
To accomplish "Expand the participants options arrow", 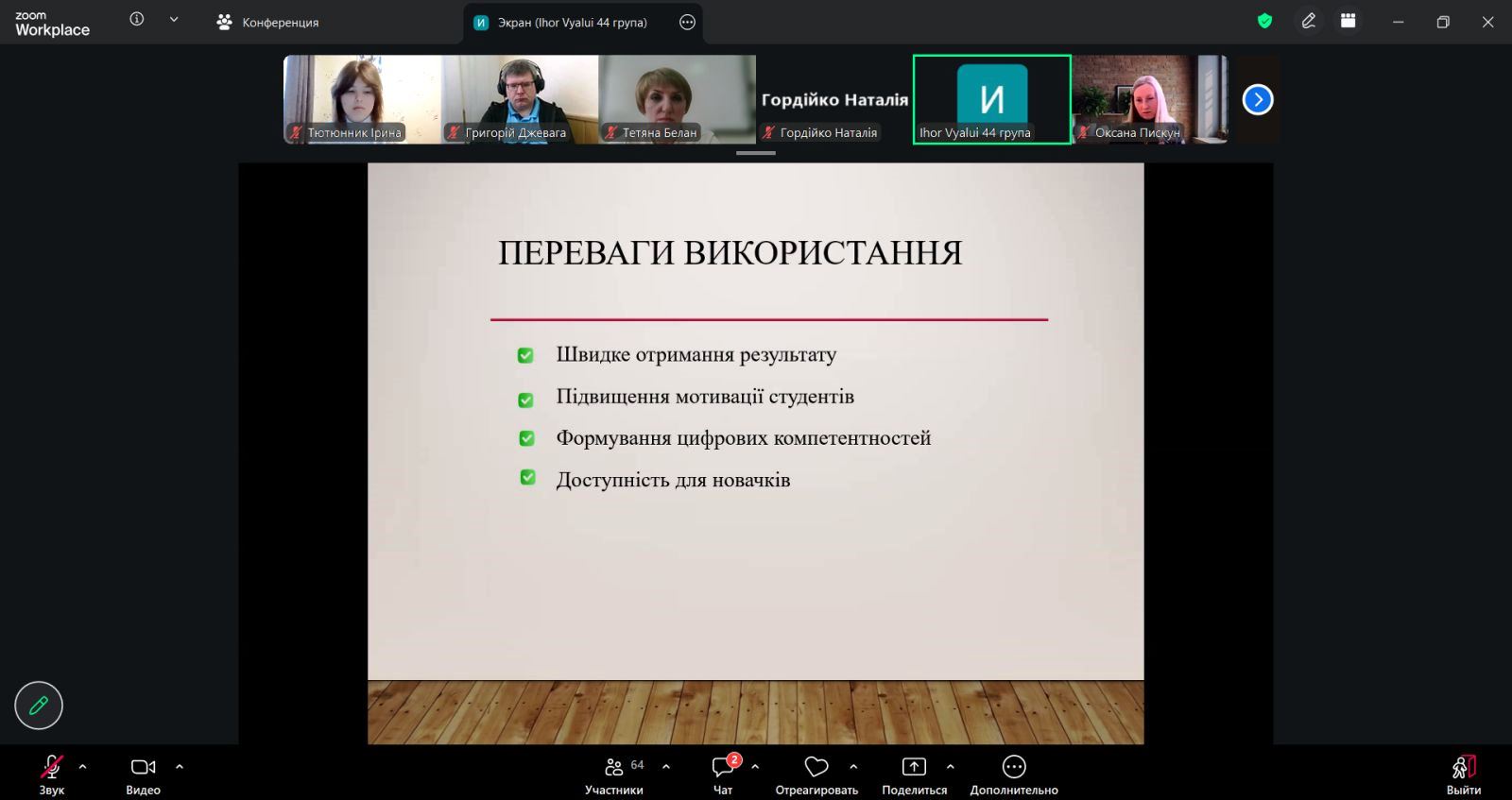I will (x=666, y=767).
